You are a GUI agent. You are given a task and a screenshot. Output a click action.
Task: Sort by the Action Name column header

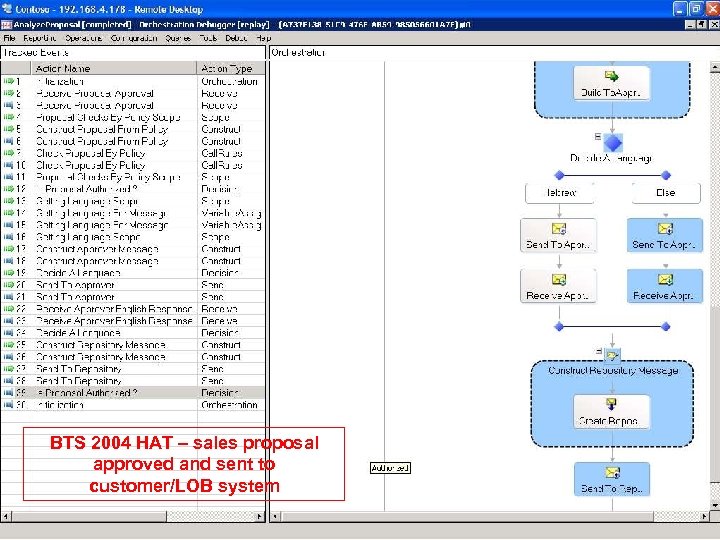pyautogui.click(x=113, y=68)
